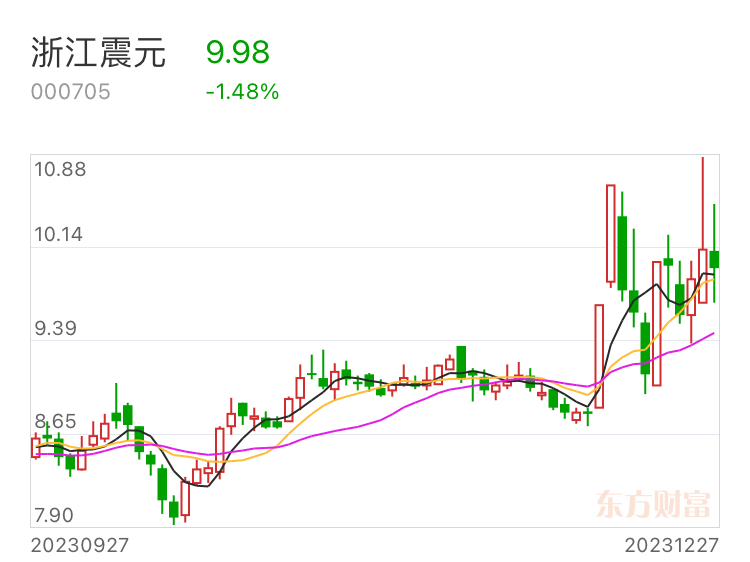The image size is (750, 562).
Task: Click the 10.14 price axis label
Action: coord(58,235)
